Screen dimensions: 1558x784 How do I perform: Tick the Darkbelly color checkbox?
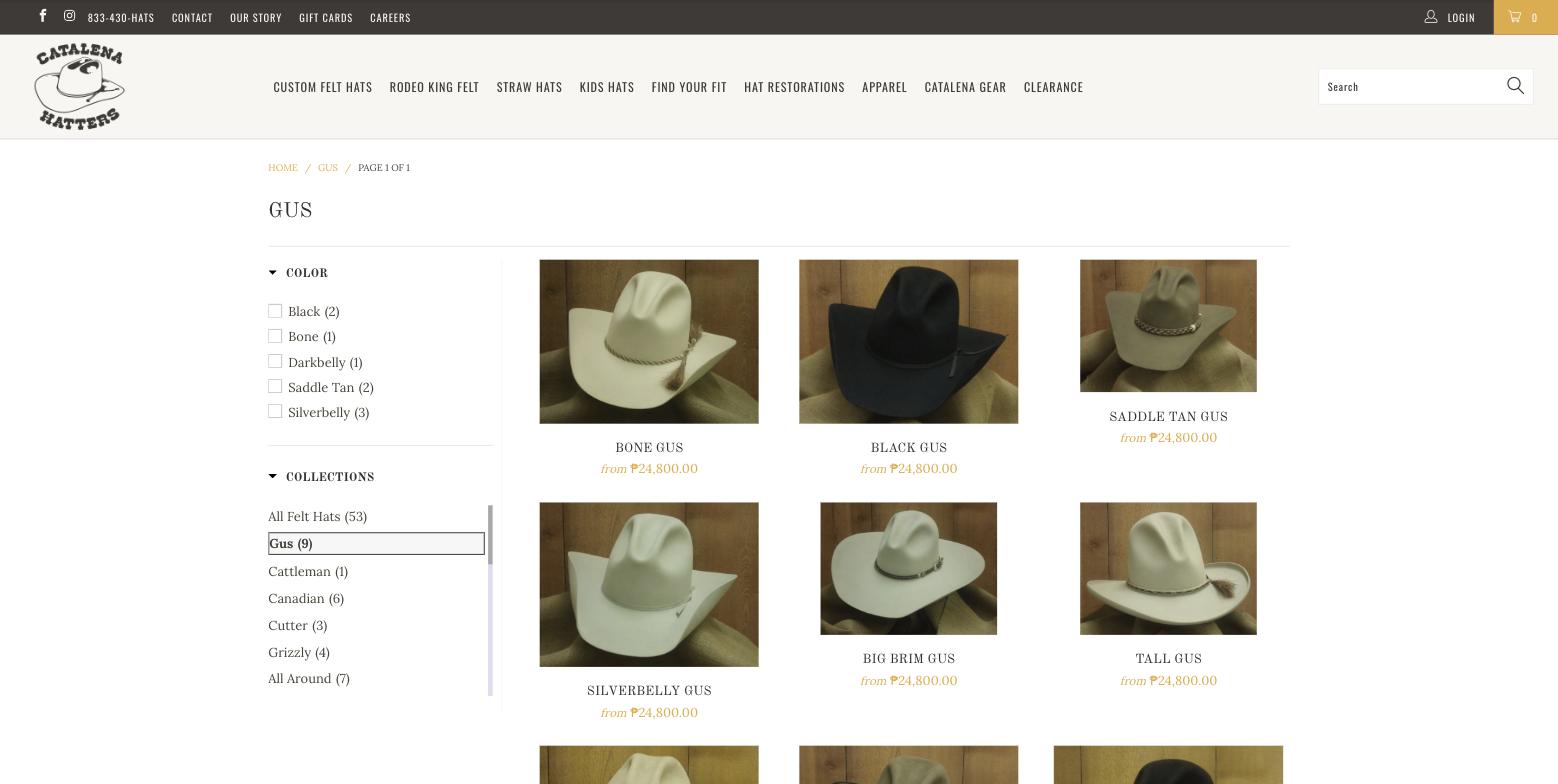click(275, 361)
